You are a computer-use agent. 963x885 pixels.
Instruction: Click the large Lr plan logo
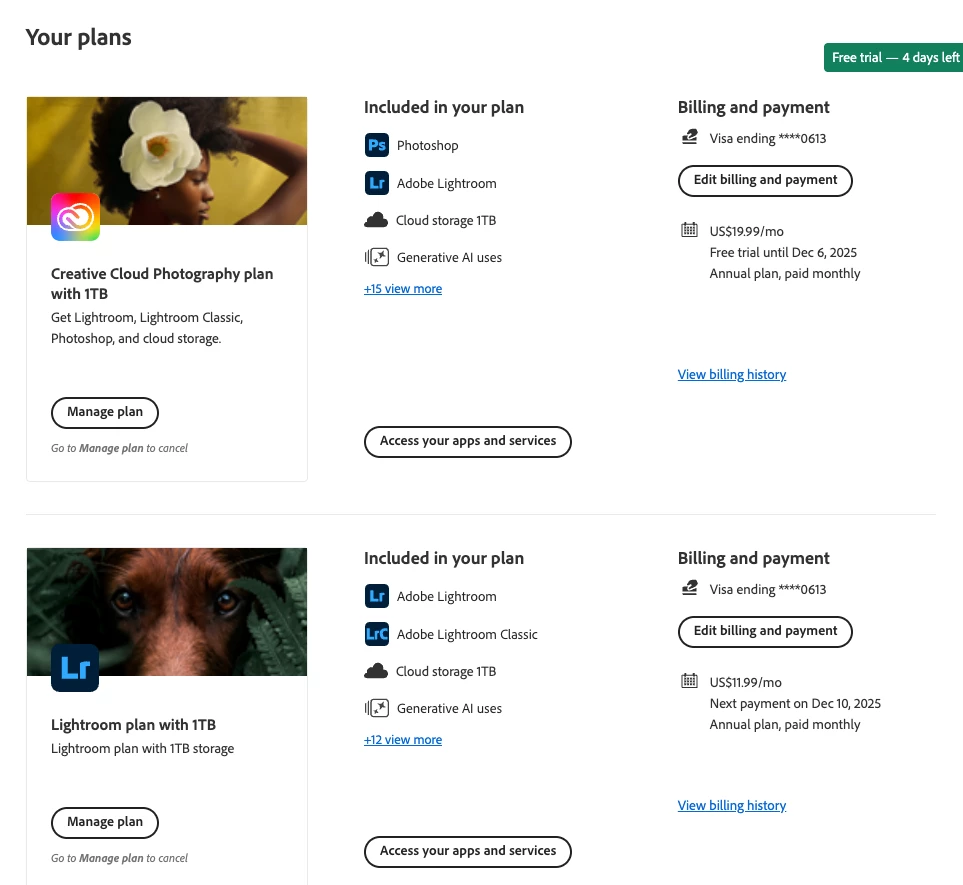pyautogui.click(x=75, y=668)
